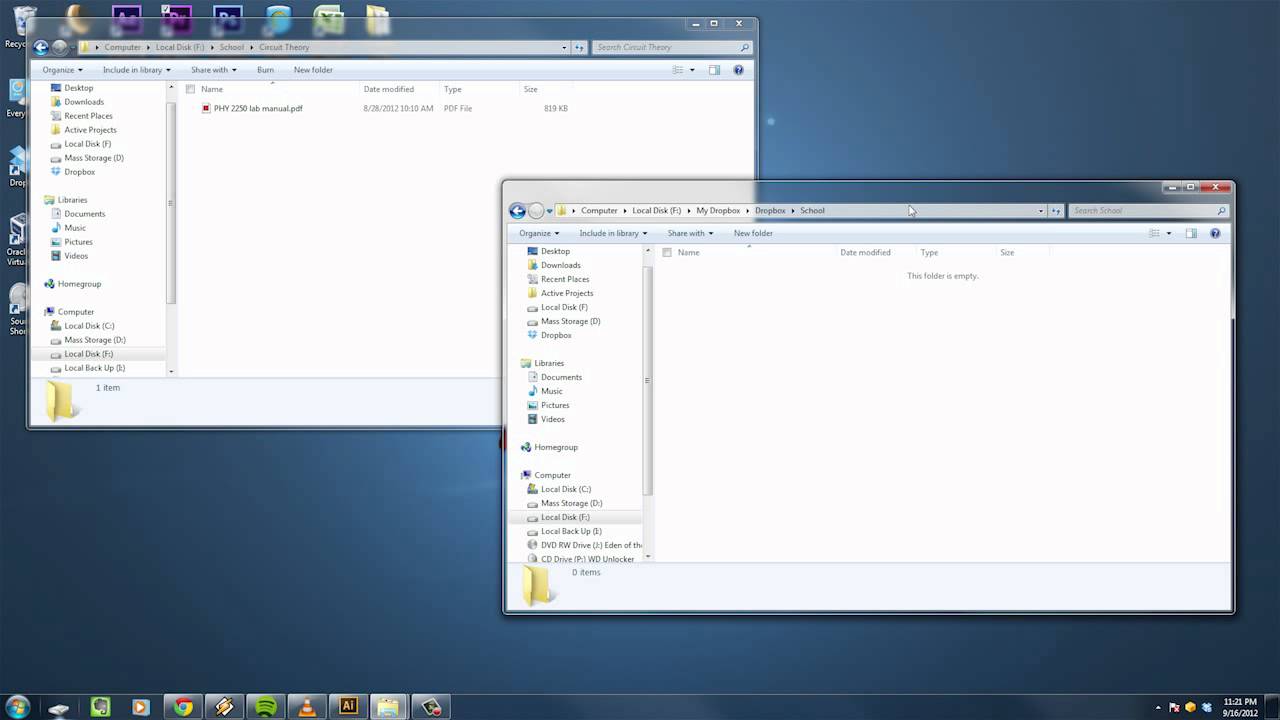Refresh the Circuit Theory window address bar
The image size is (1280, 720).
click(579, 47)
